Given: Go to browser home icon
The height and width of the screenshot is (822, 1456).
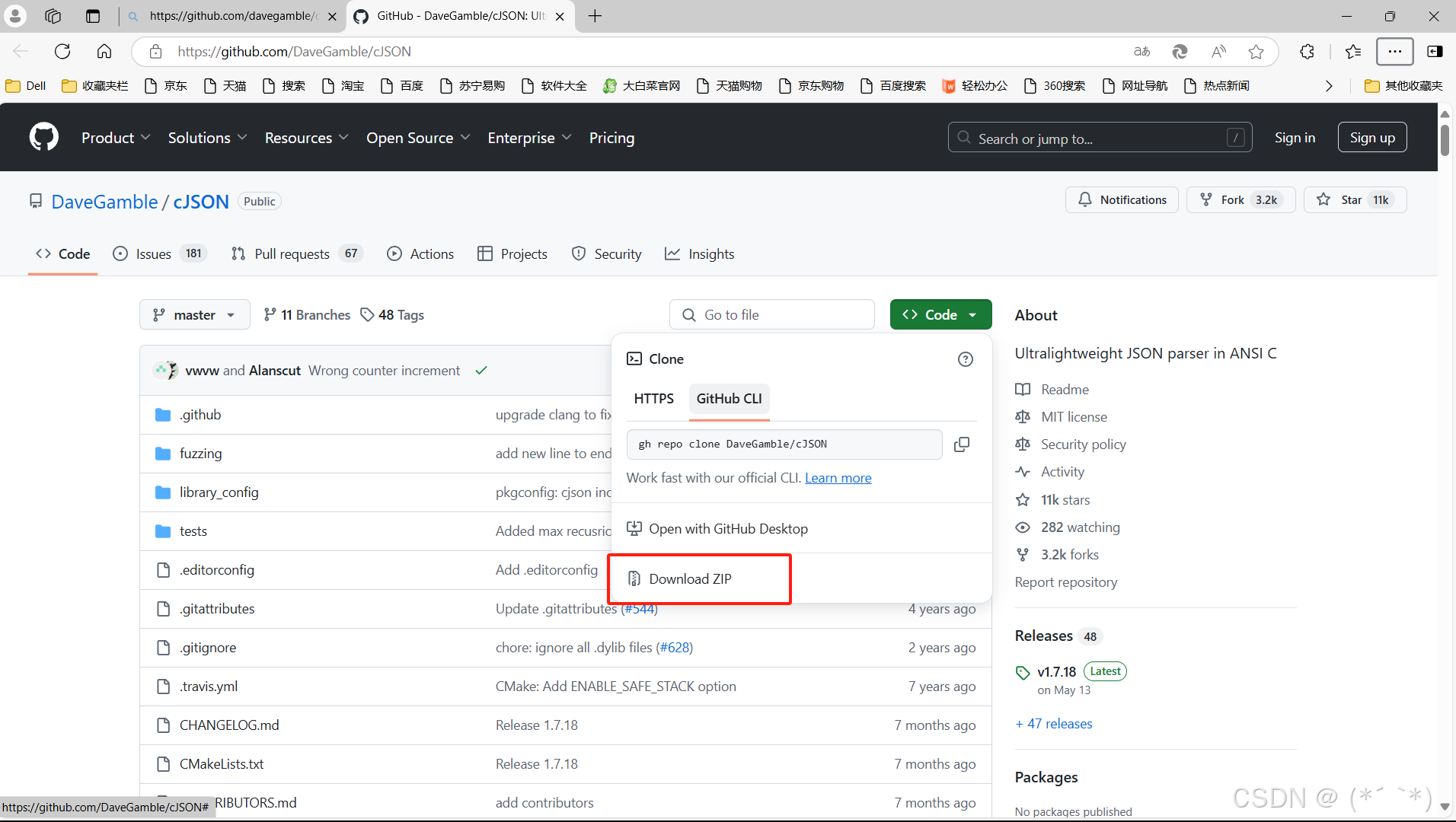Looking at the screenshot, I should 104,51.
